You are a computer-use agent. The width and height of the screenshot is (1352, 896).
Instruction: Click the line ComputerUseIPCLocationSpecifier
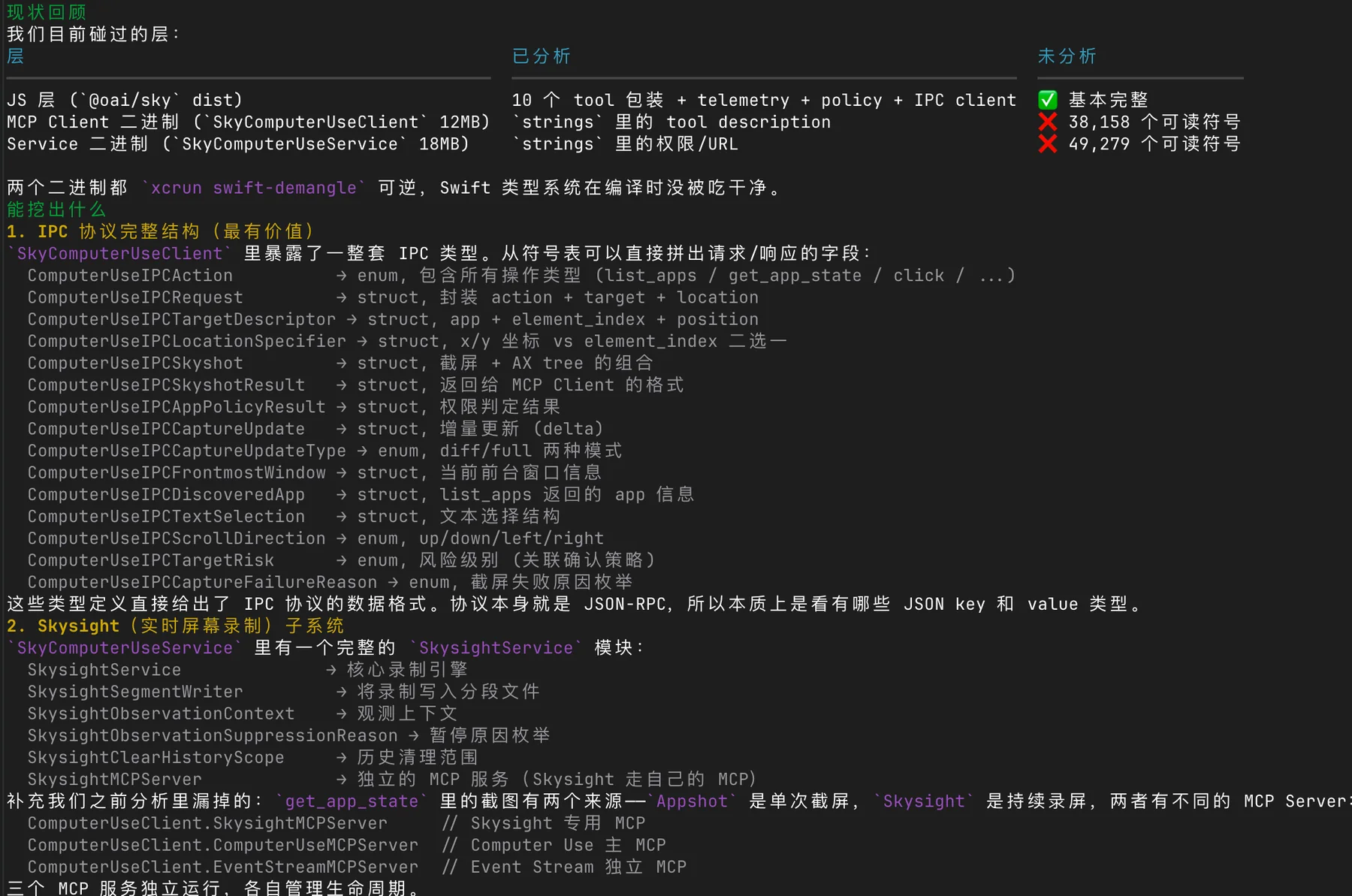click(x=407, y=341)
